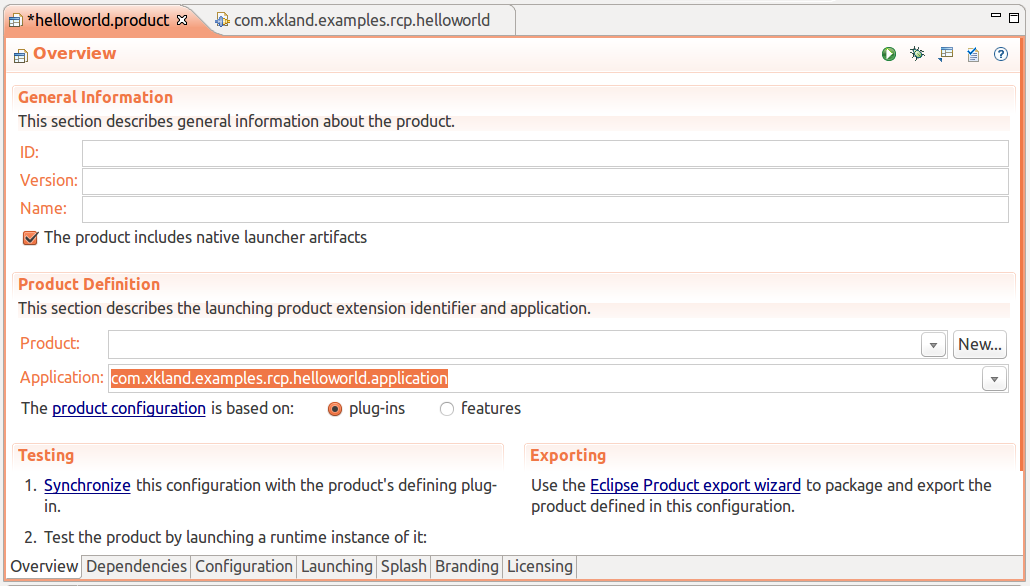Open the Eclipse Product export wizard link
This screenshot has width=1030, height=586.
coord(695,485)
